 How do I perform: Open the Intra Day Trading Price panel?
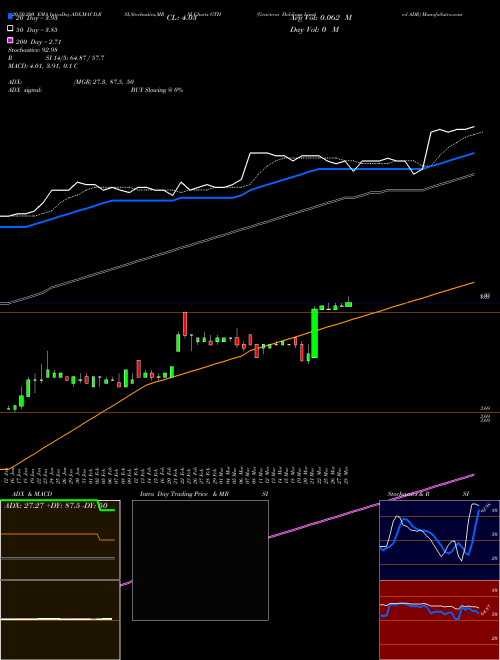coord(200,560)
